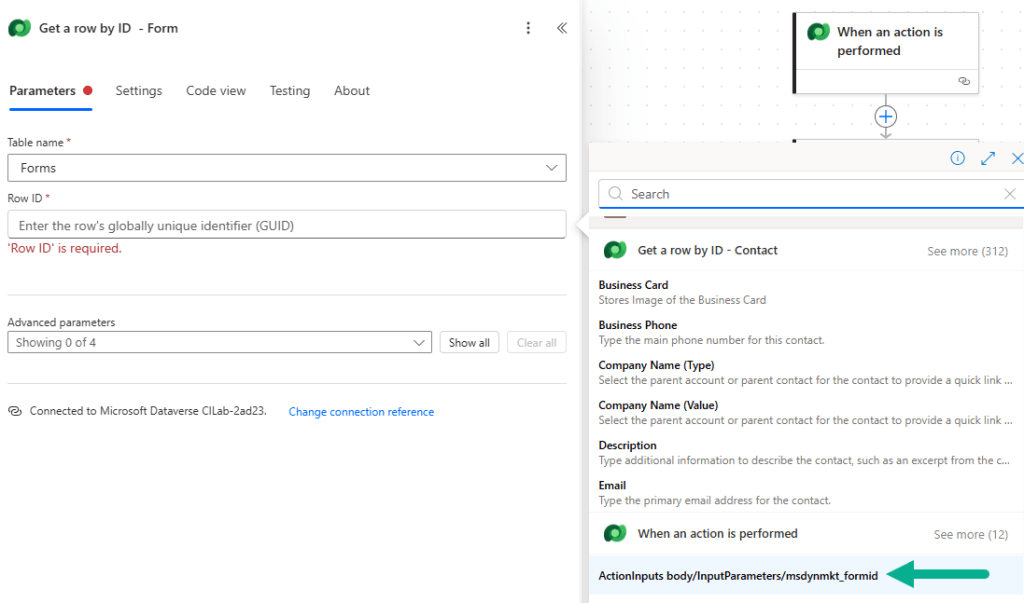
Task: Click the Show all button
Action: click(469, 343)
